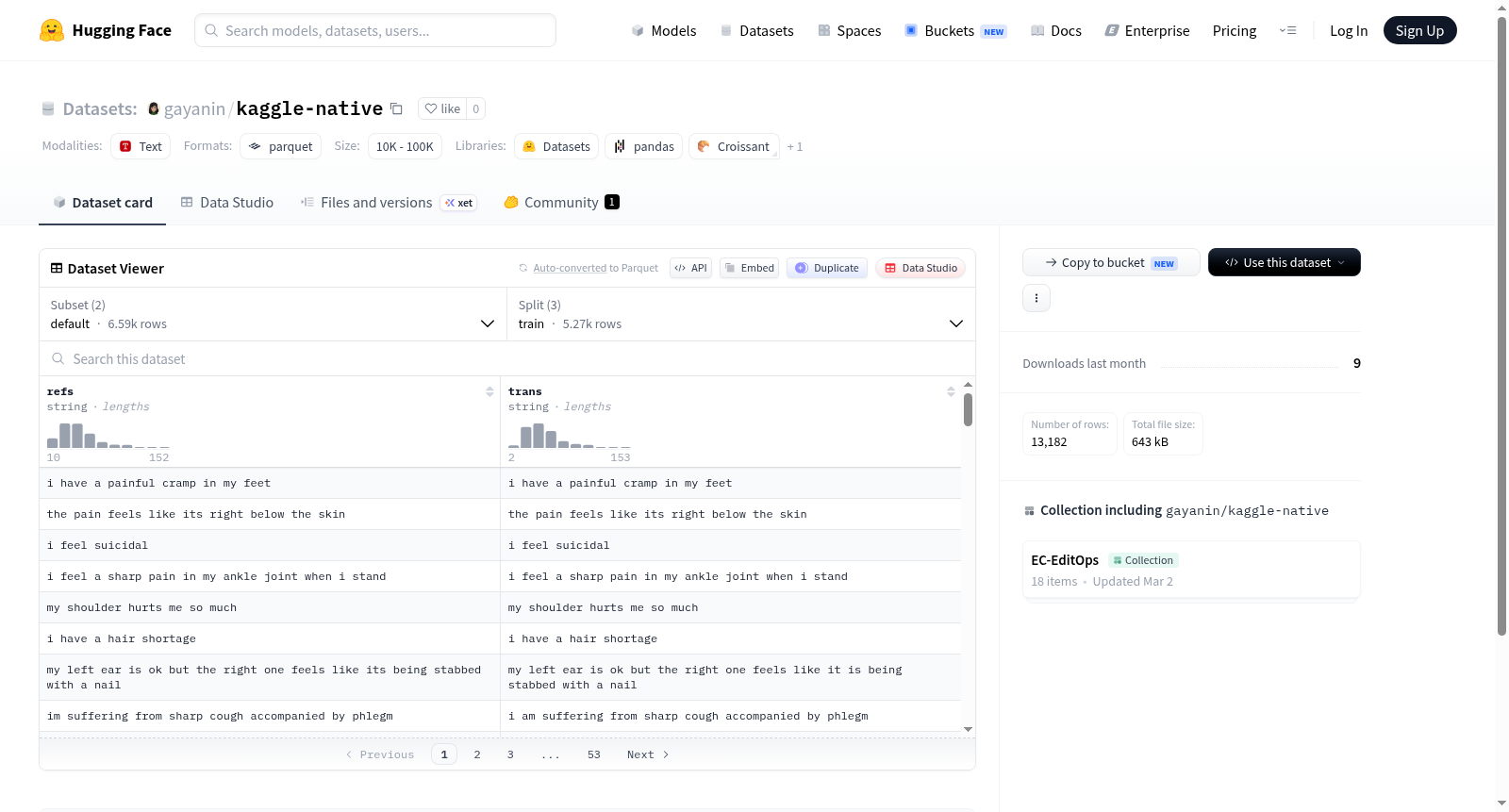Open the Datasets: breadcrumb link
The height and width of the screenshot is (812, 1509).
click(100, 108)
